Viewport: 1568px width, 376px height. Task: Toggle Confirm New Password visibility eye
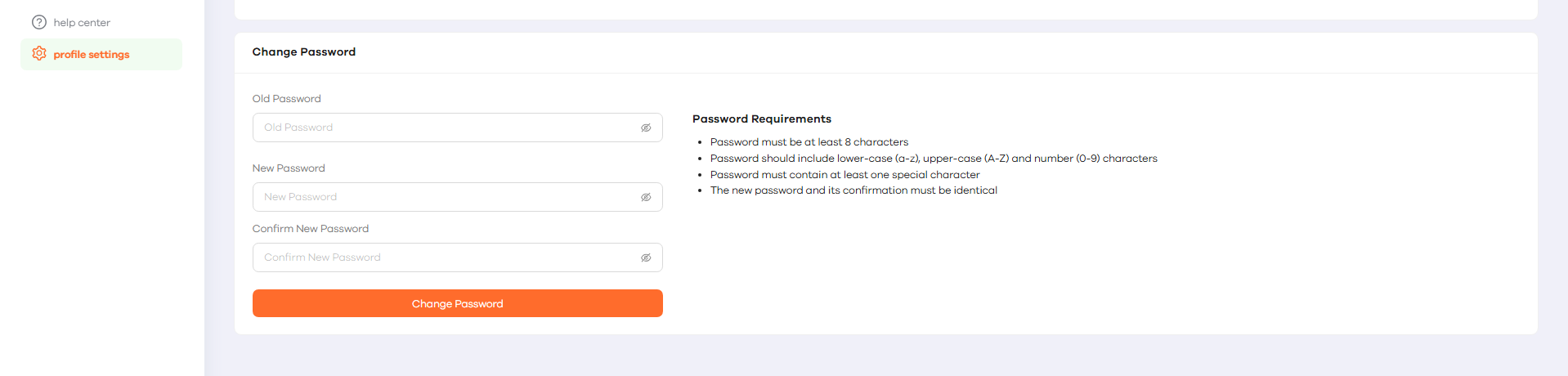(646, 257)
